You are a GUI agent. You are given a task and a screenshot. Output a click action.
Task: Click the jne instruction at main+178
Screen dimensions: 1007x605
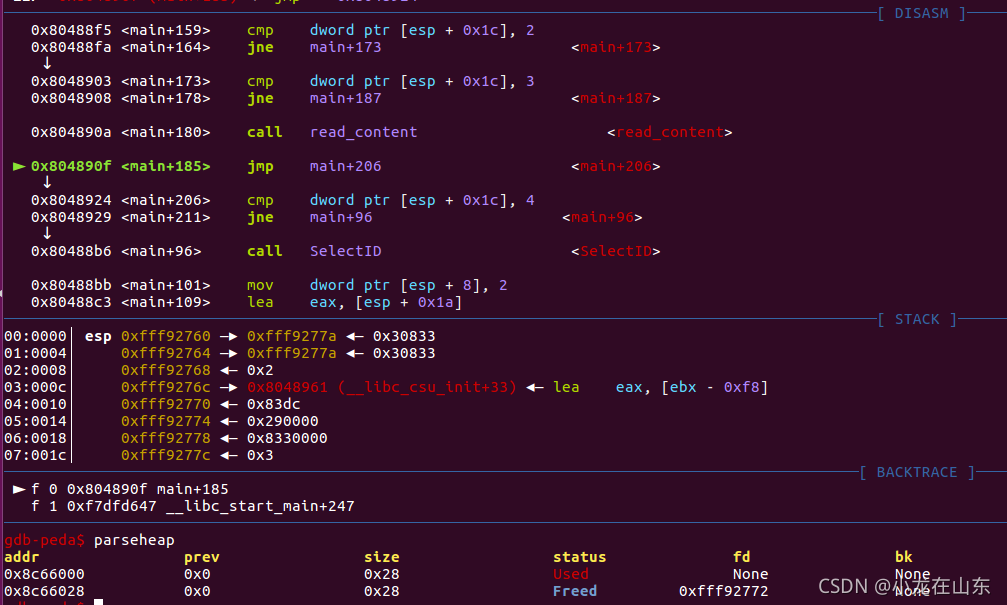tap(260, 98)
